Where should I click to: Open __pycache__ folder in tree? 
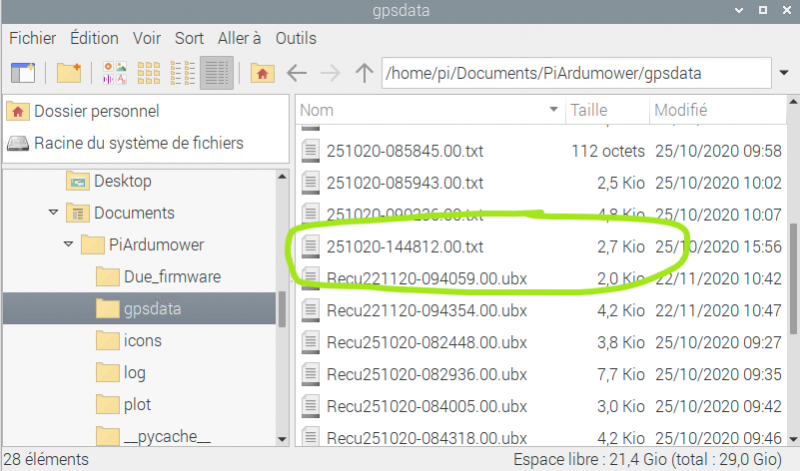point(167,437)
